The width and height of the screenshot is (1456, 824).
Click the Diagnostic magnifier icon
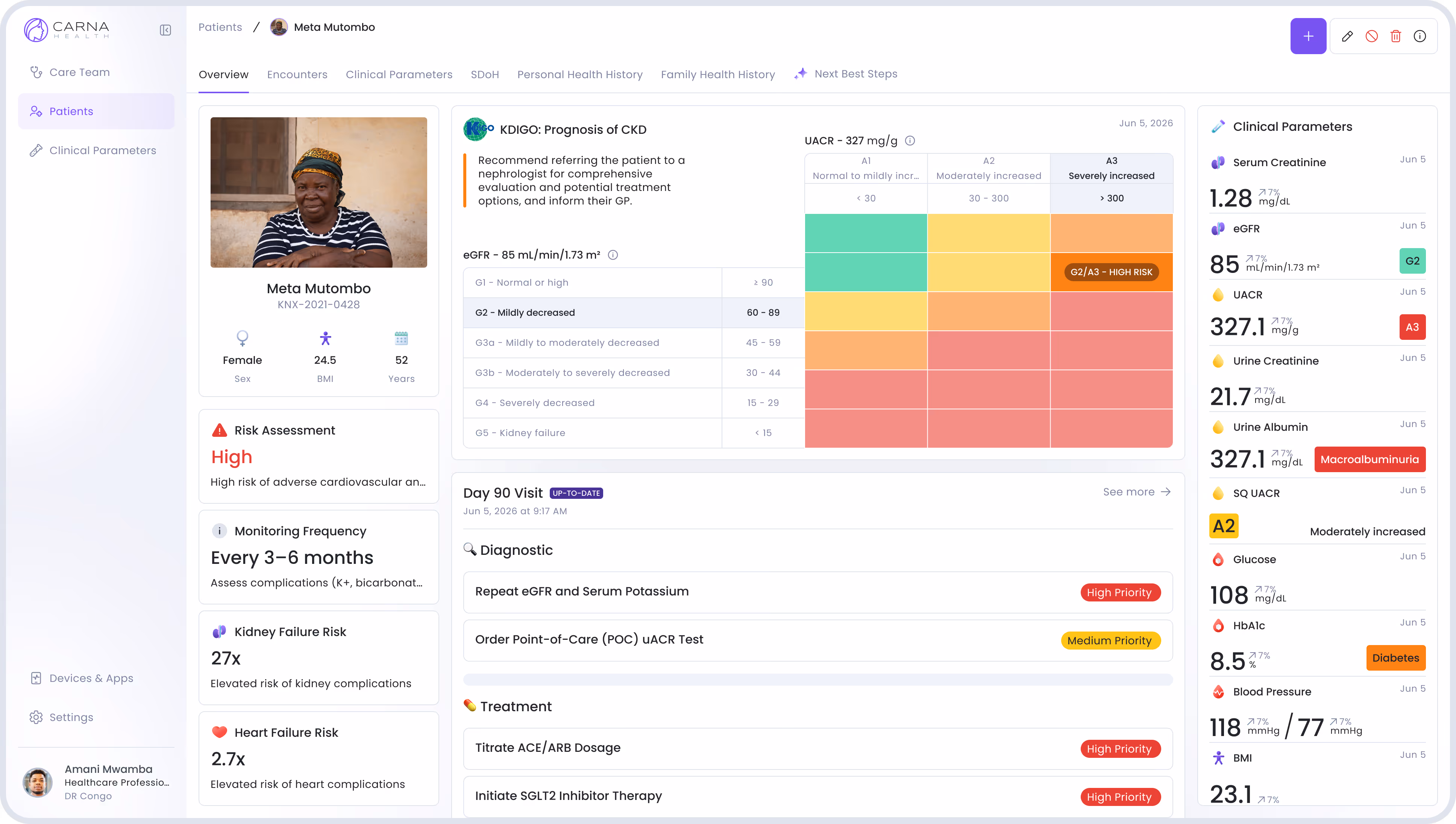(x=469, y=549)
